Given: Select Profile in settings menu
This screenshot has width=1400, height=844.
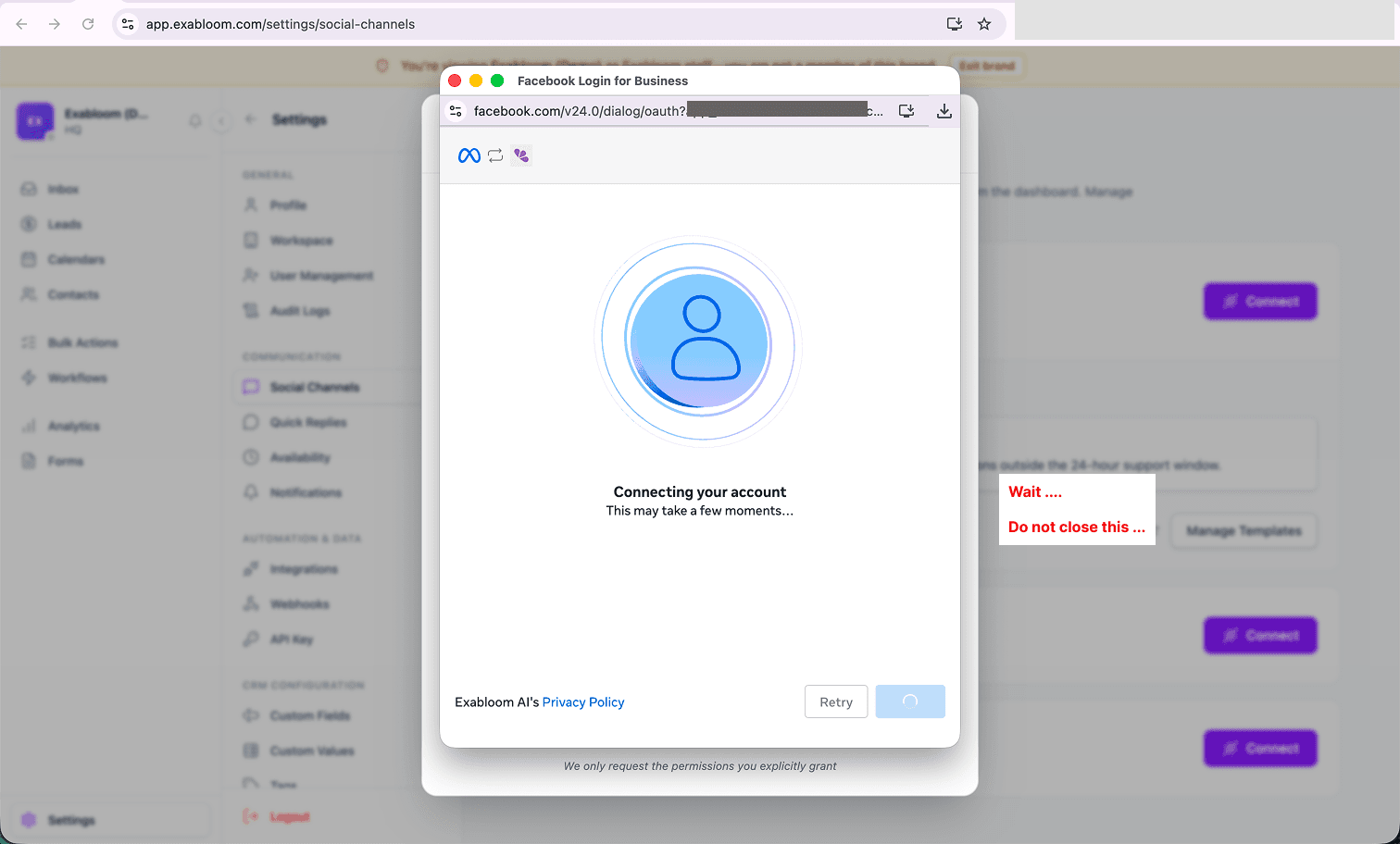Looking at the screenshot, I should coord(288,205).
